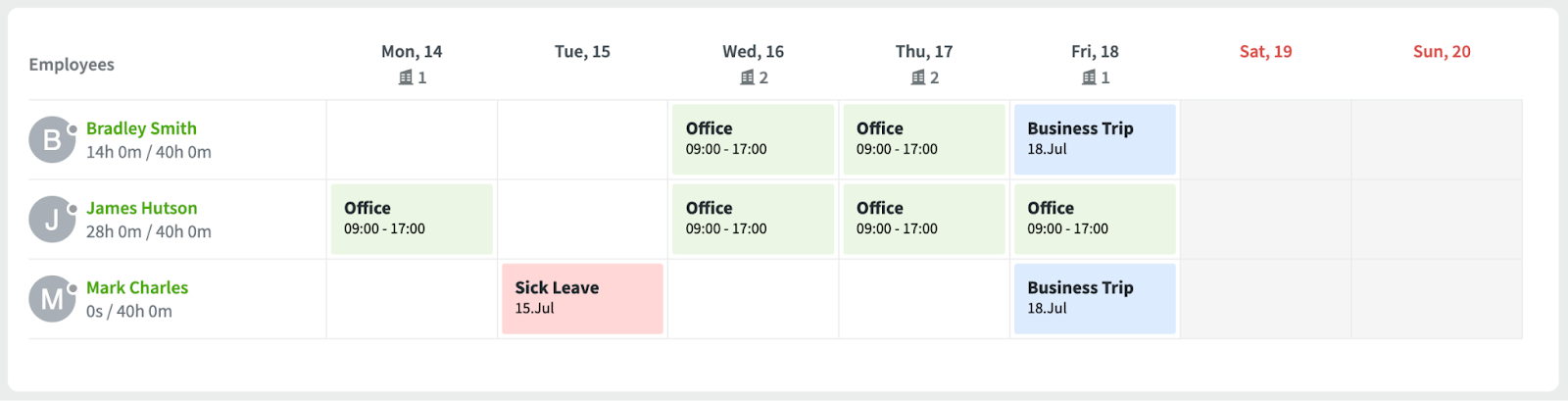Click the Sun, 20 column header
Viewport: 1568px width, 401px height.
[1442, 52]
